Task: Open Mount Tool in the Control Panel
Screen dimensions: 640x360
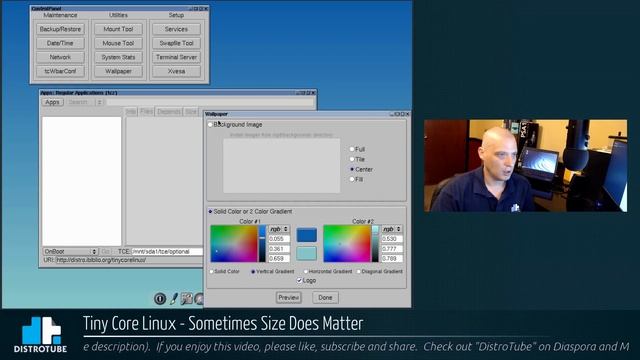Action: point(118,29)
